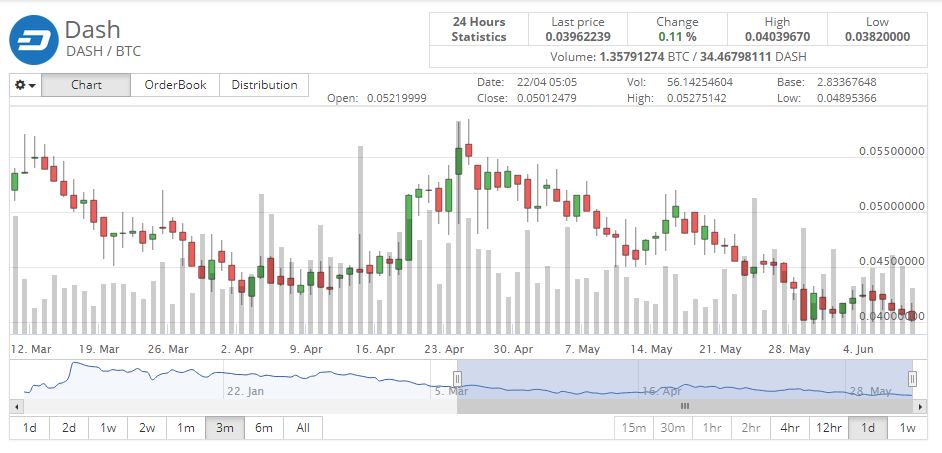This screenshot has width=942, height=453.
Task: Open the chart settings gear dropdown
Action: tap(25, 85)
